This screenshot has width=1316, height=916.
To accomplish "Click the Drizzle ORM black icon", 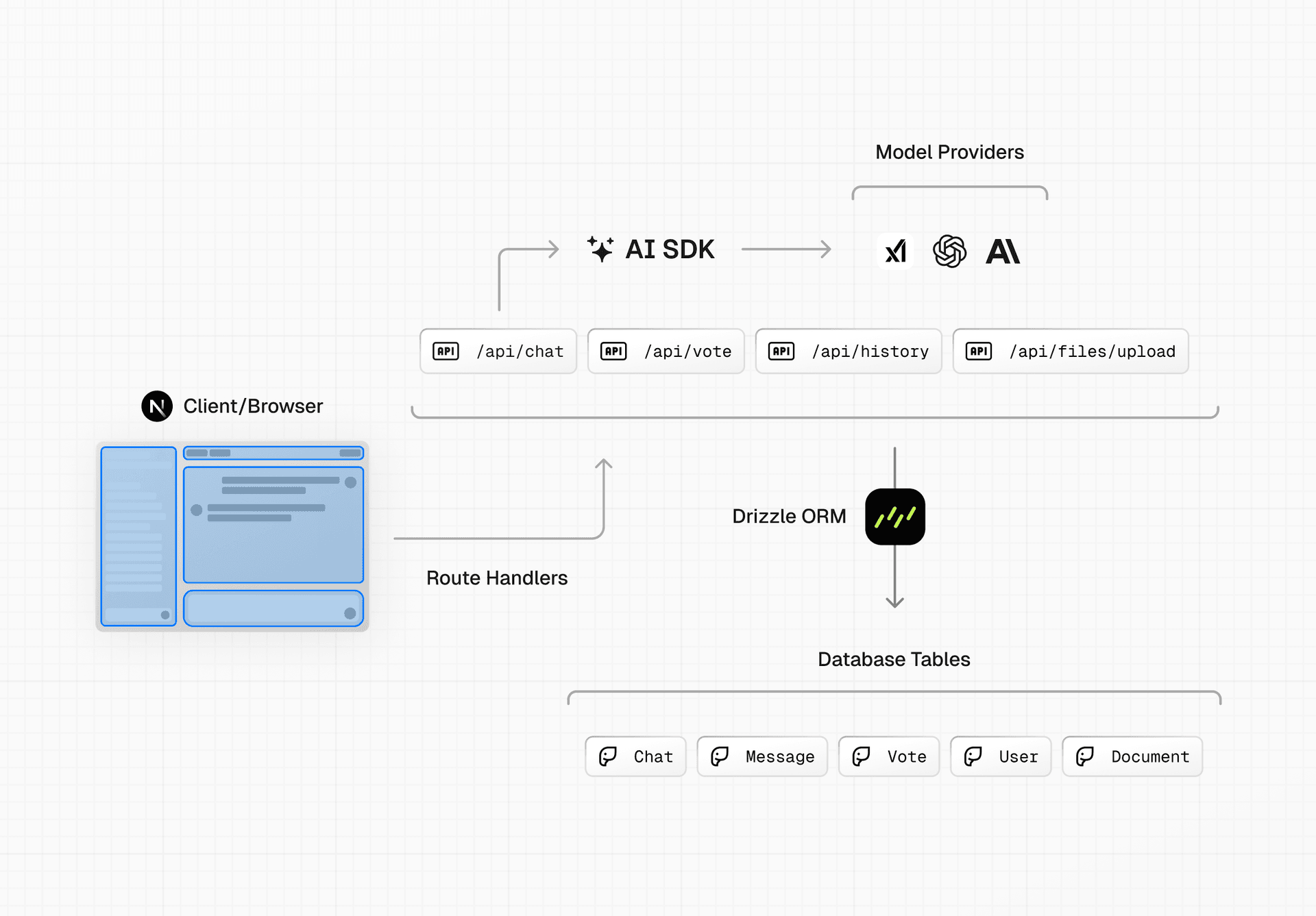I will [x=894, y=517].
